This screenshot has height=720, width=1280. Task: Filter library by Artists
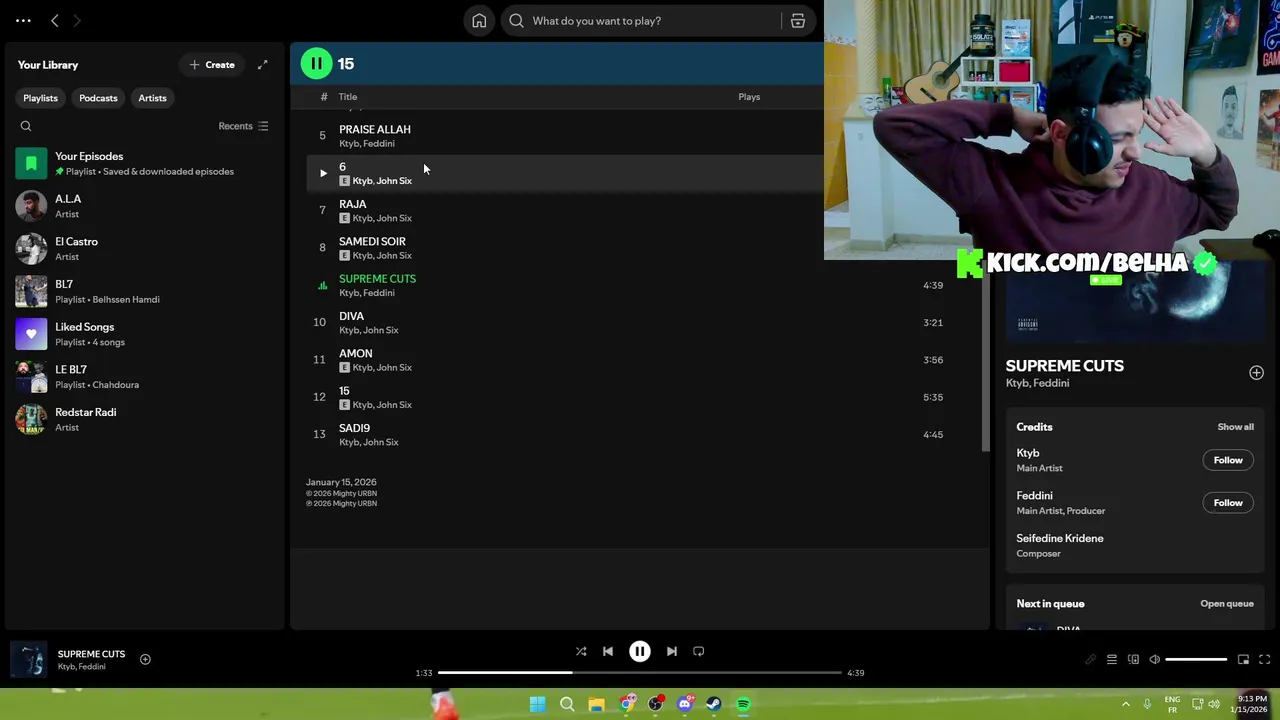coord(152,98)
